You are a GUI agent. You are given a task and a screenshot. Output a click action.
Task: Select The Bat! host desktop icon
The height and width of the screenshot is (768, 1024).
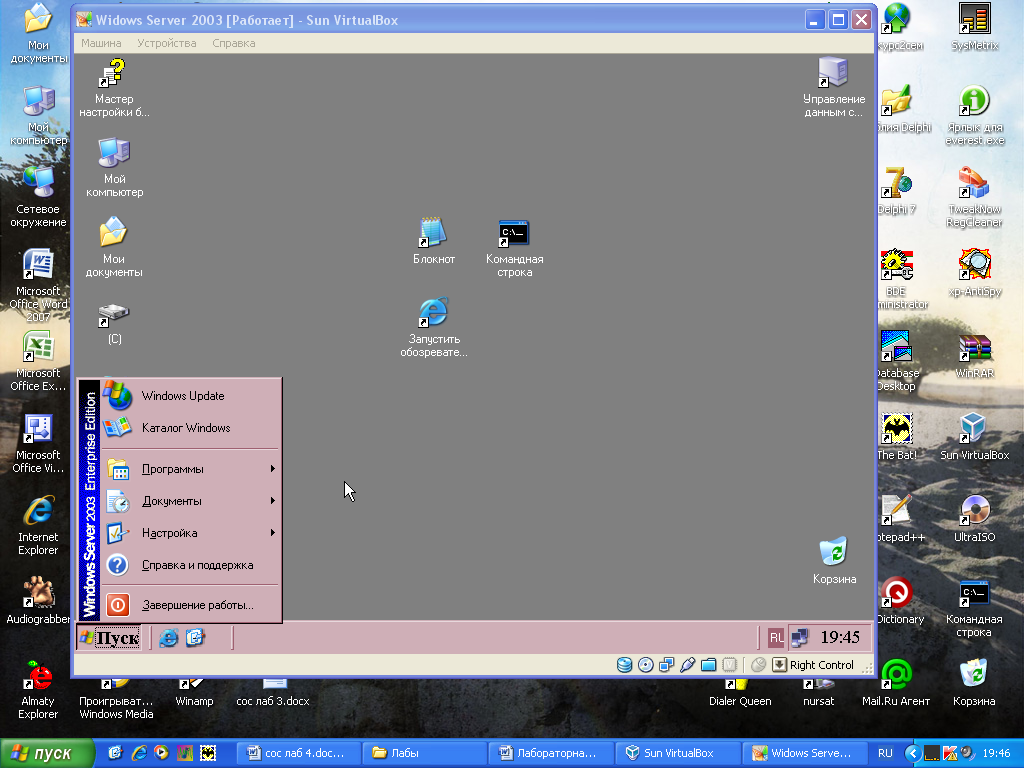coord(896,436)
